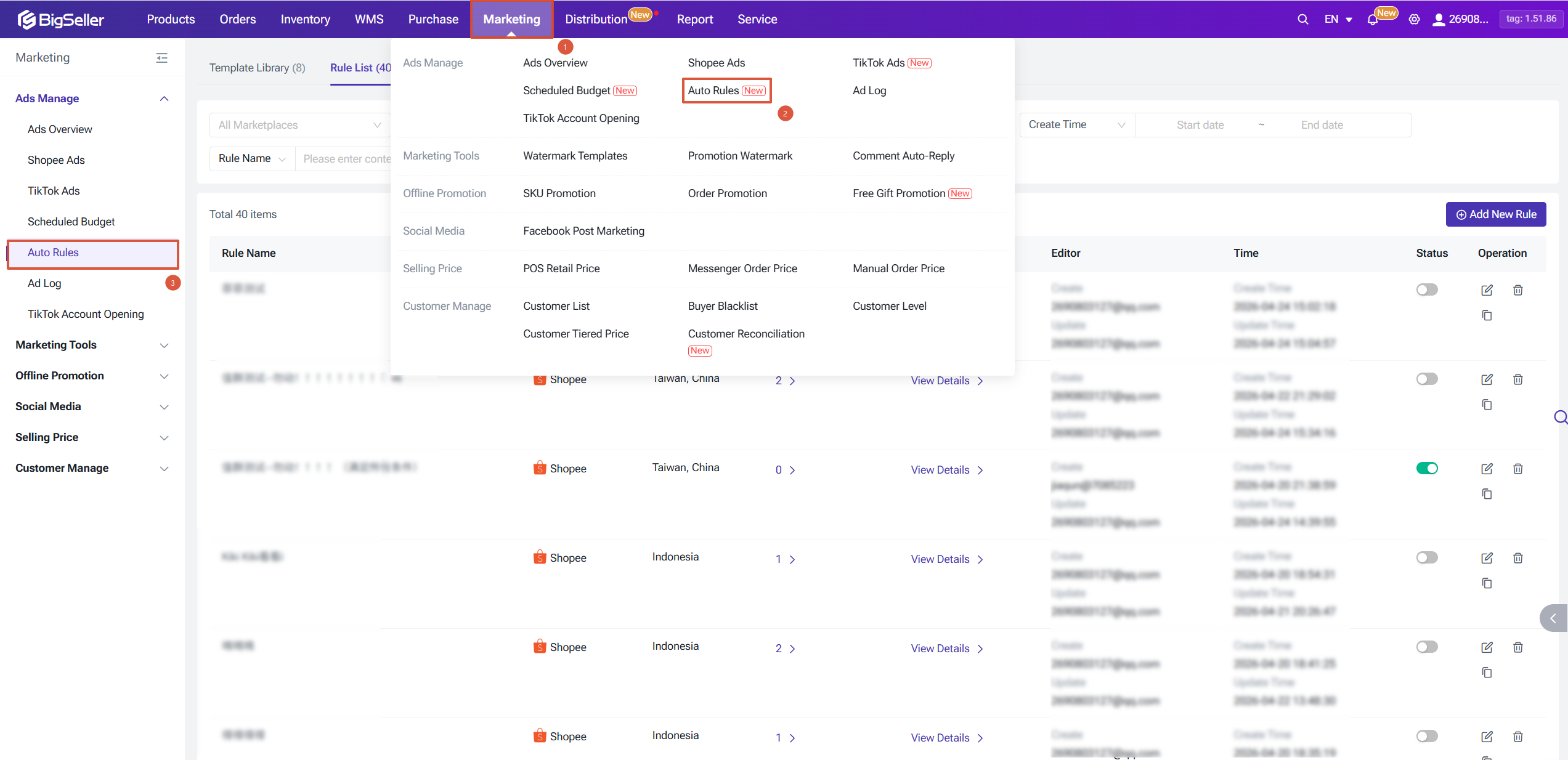Click the search magnifier icon in header
This screenshot has height=760, width=1568.
[x=1302, y=19]
